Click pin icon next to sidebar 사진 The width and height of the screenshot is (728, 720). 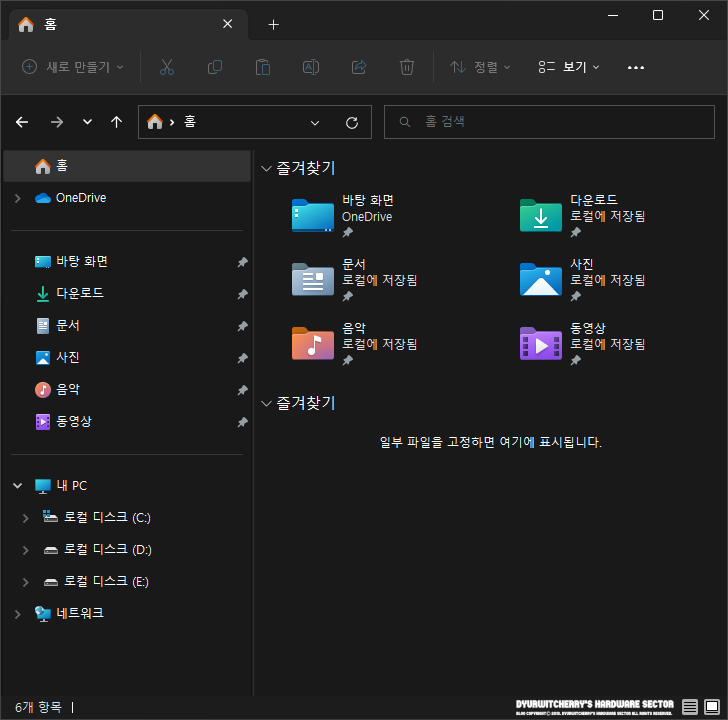point(242,358)
